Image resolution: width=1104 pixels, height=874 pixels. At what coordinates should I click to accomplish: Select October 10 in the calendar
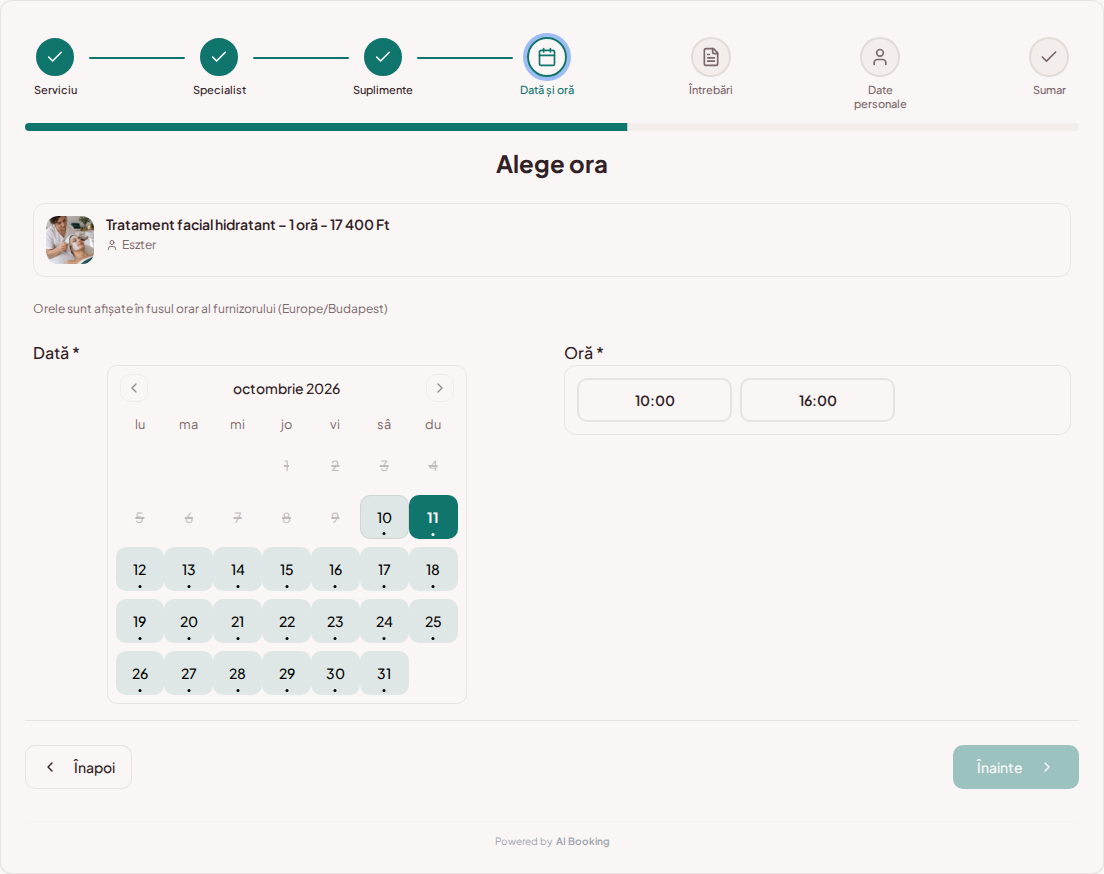pyautogui.click(x=384, y=518)
